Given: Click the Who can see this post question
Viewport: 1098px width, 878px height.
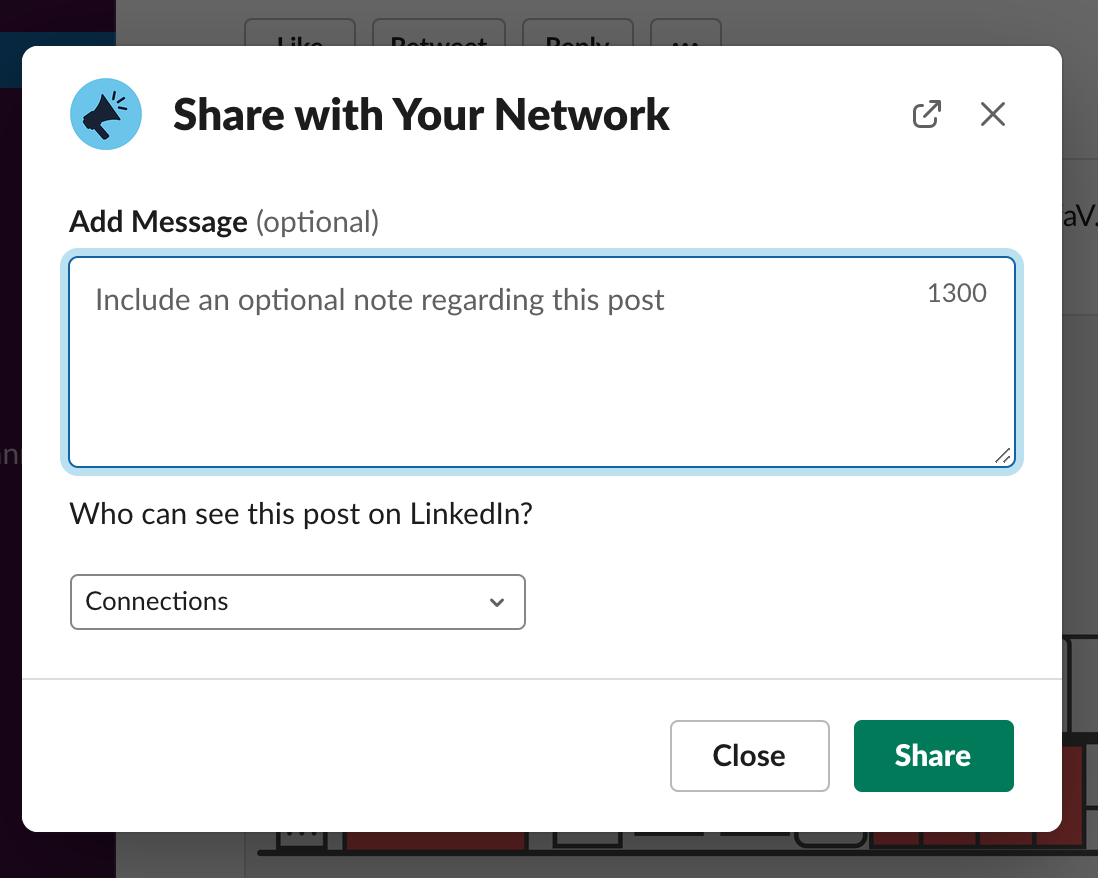Looking at the screenshot, I should (301, 515).
